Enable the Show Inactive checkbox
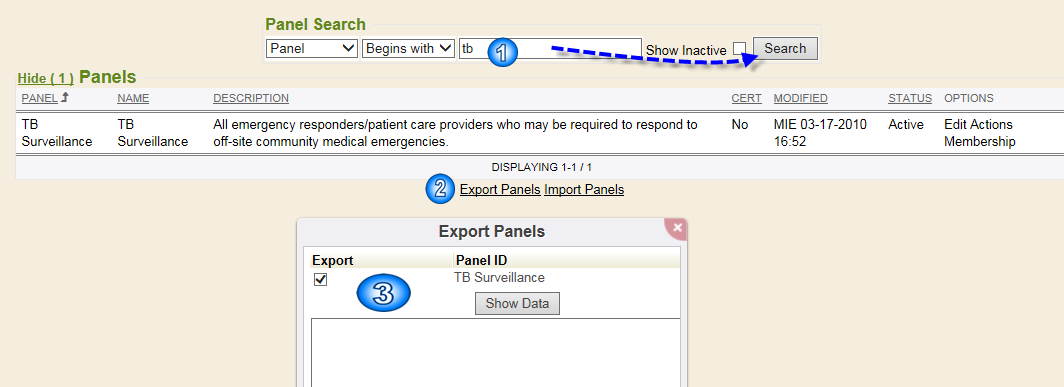The width and height of the screenshot is (1064, 387). click(x=740, y=49)
